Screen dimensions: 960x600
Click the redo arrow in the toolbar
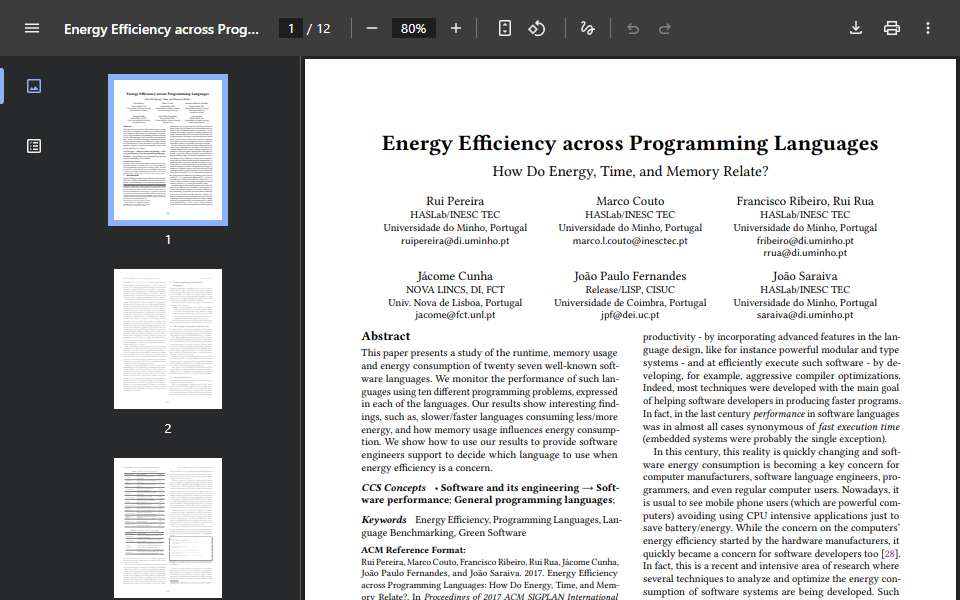pos(665,29)
